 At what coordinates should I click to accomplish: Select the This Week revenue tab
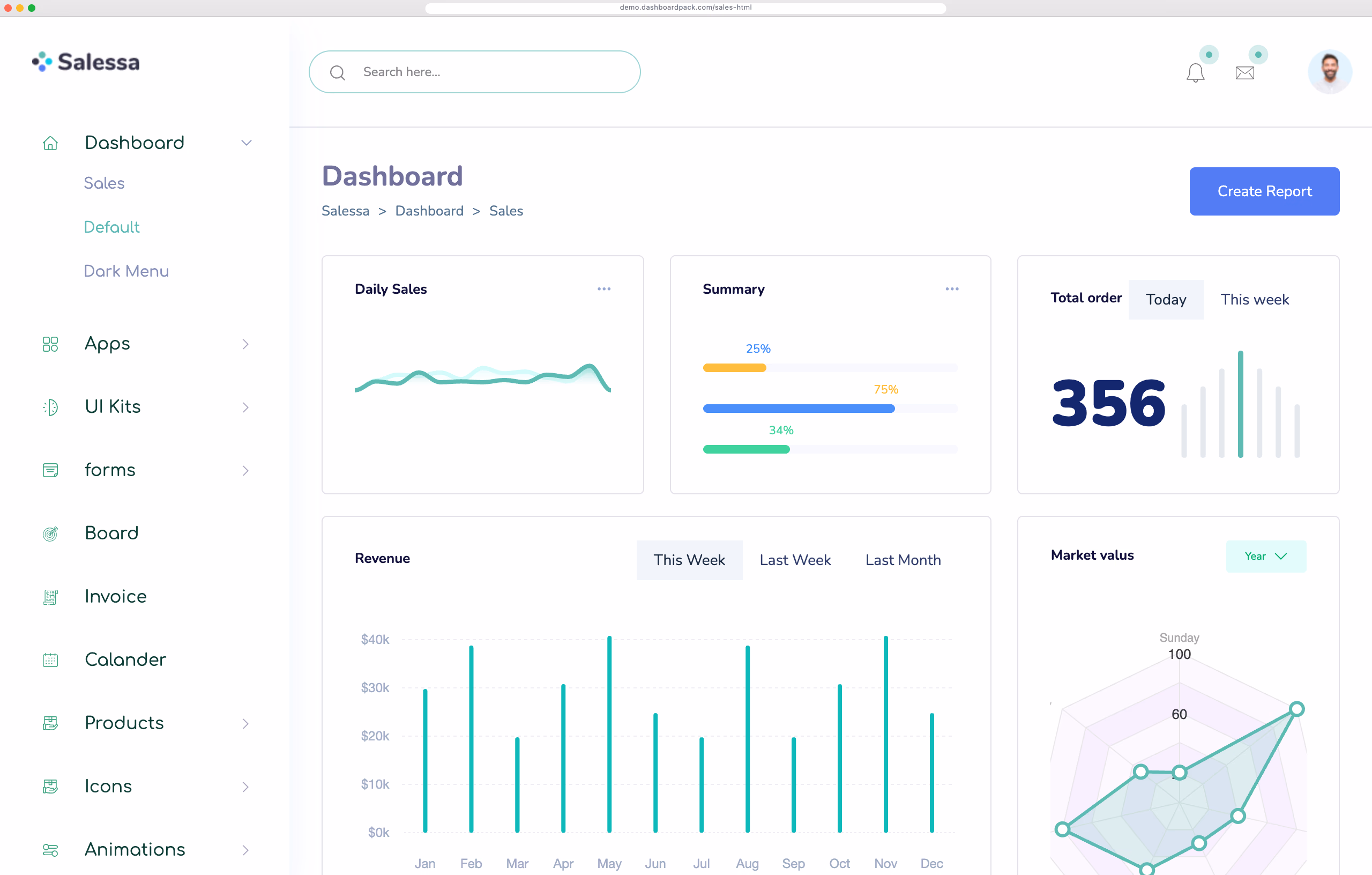pos(689,560)
